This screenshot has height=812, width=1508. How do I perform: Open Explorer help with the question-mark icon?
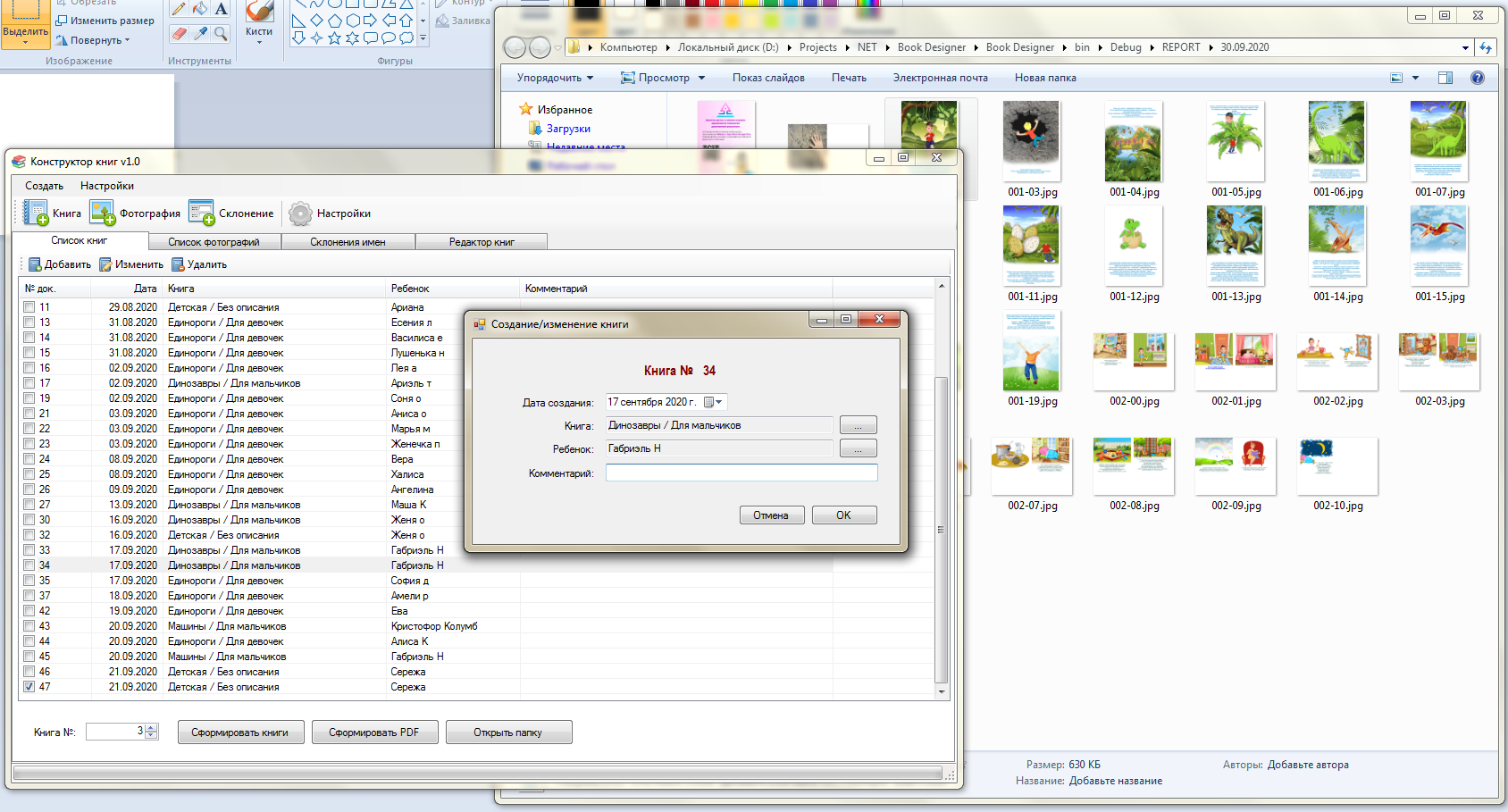pyautogui.click(x=1478, y=78)
